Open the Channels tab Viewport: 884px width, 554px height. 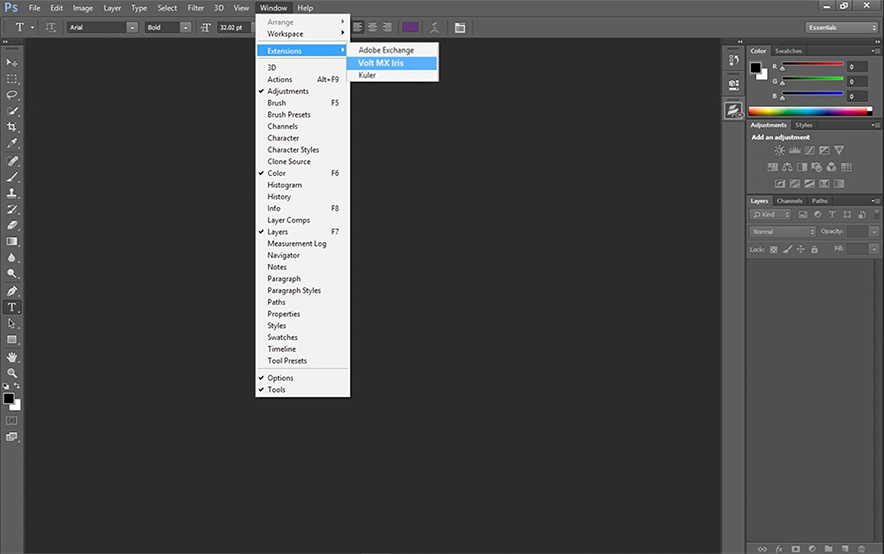click(790, 201)
